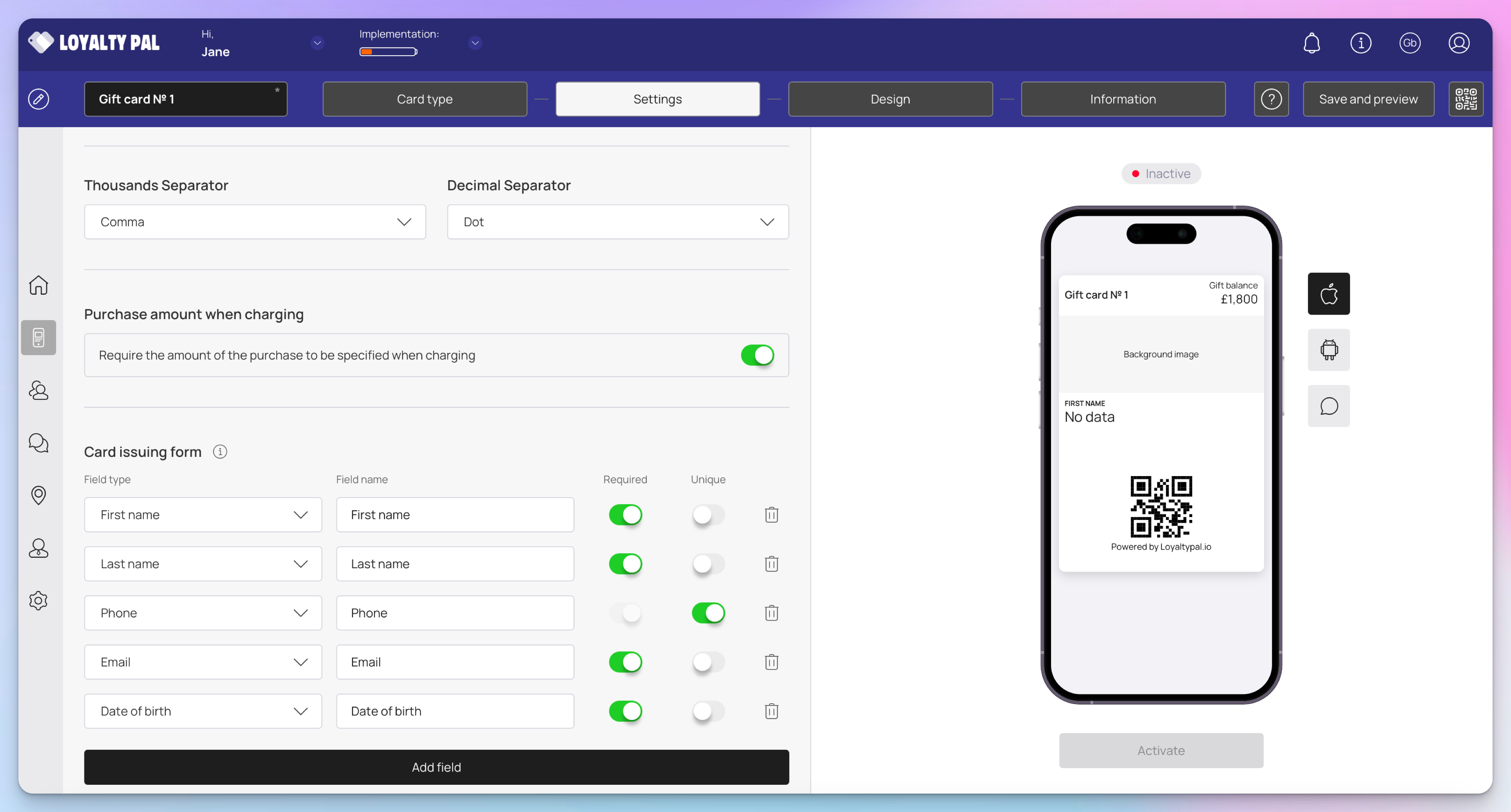Screen dimensions: 1511x812
Task: Click the Card issuing form info icon
Action: point(220,451)
